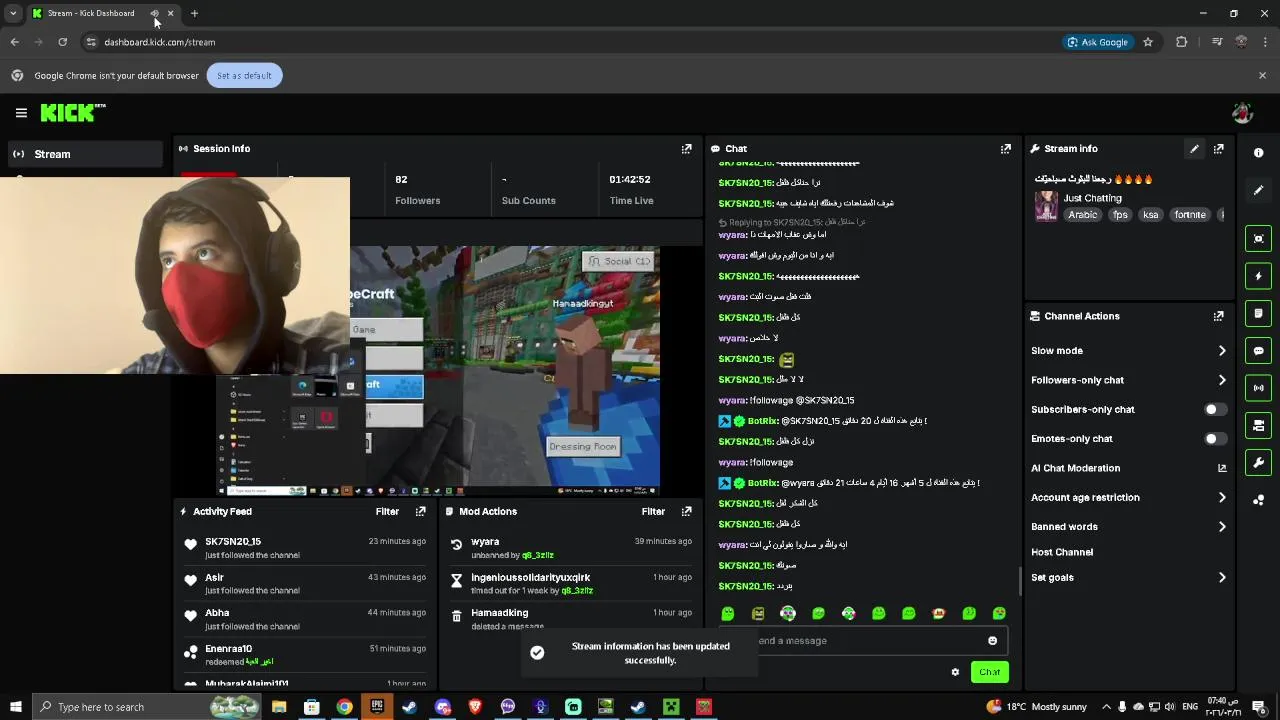
Task: Open Mod Actions Filter dropdown
Action: pyautogui.click(x=653, y=511)
